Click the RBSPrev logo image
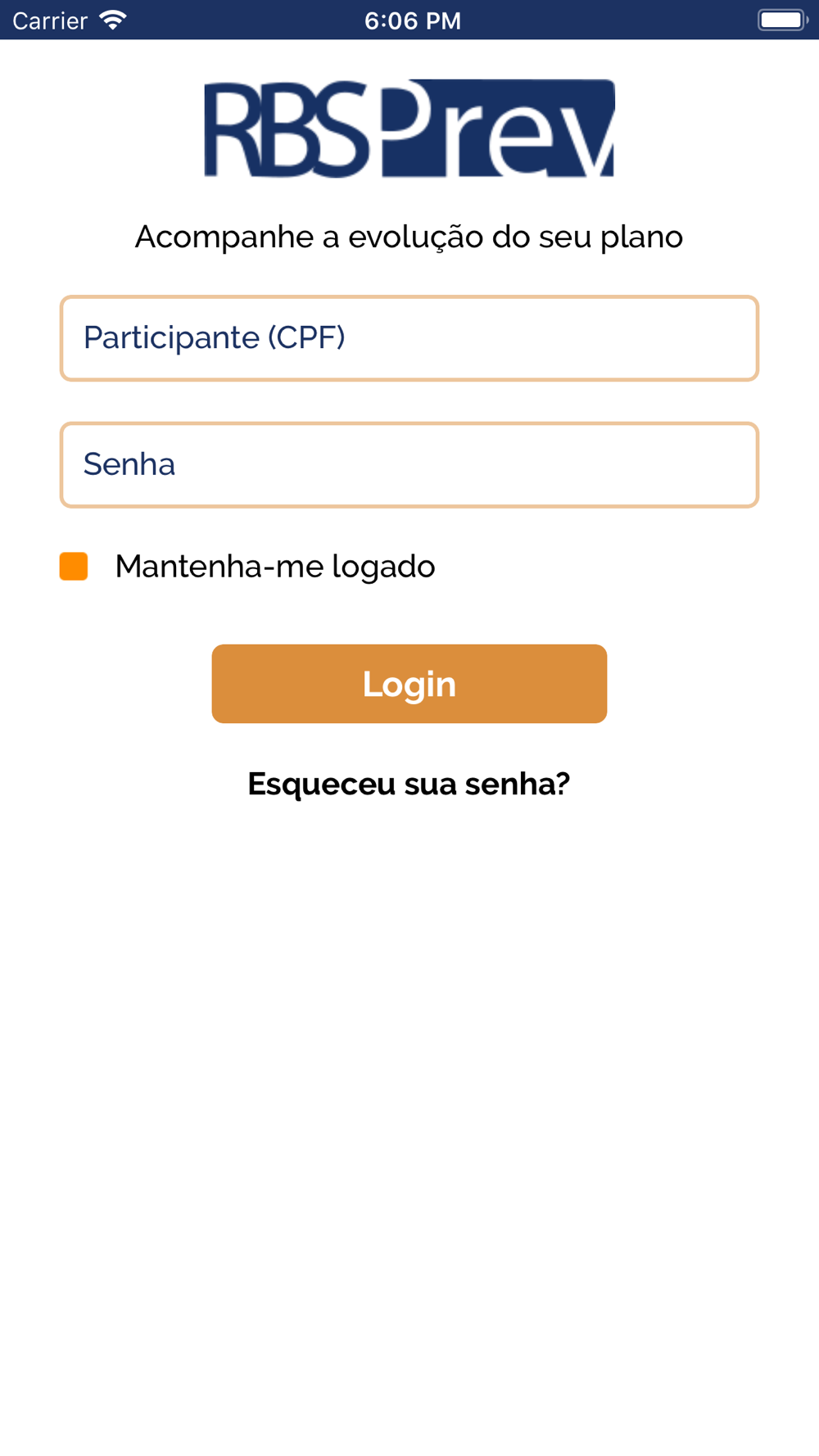This screenshot has height=1456, width=819. 409,129
